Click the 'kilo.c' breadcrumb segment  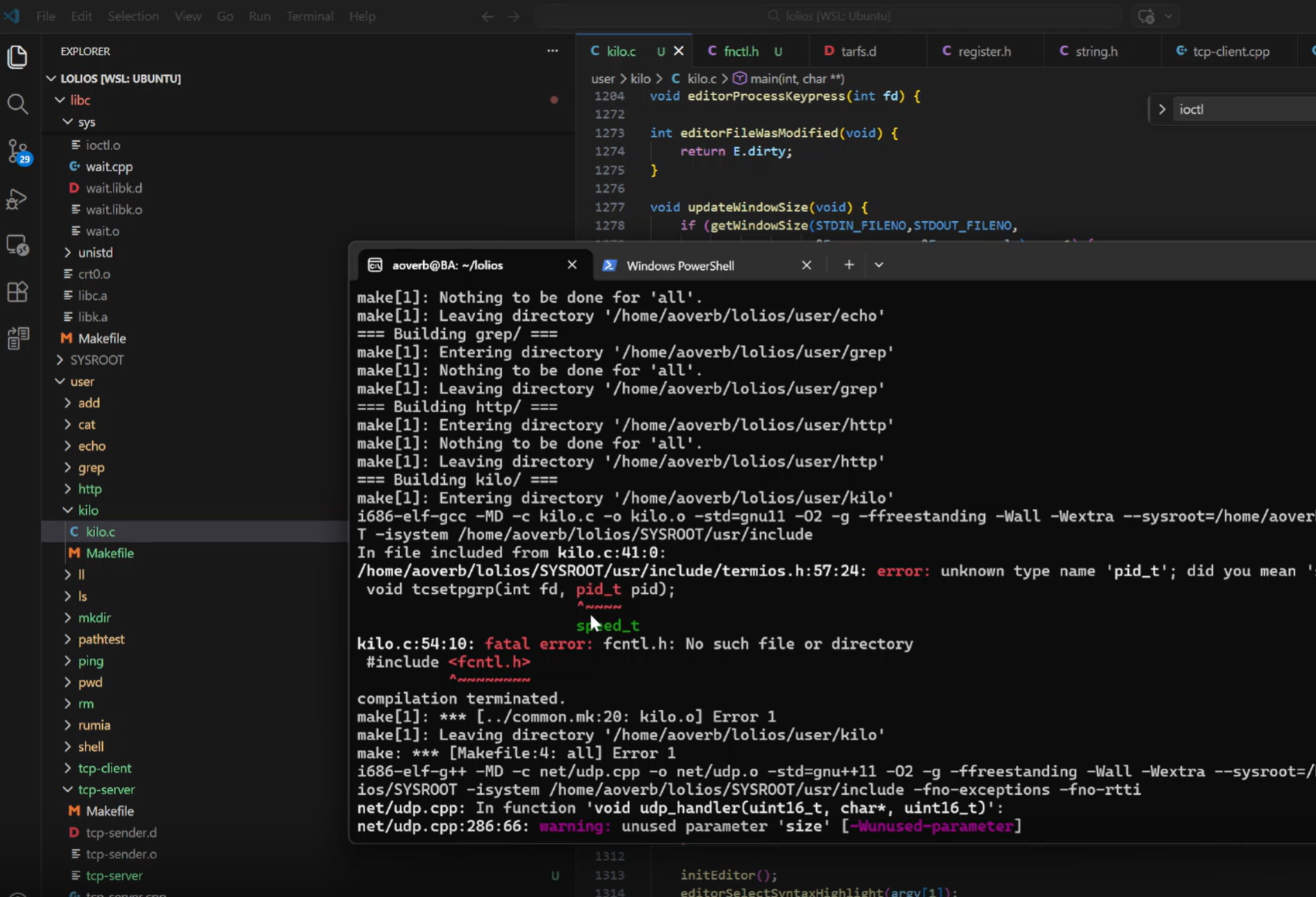[702, 79]
